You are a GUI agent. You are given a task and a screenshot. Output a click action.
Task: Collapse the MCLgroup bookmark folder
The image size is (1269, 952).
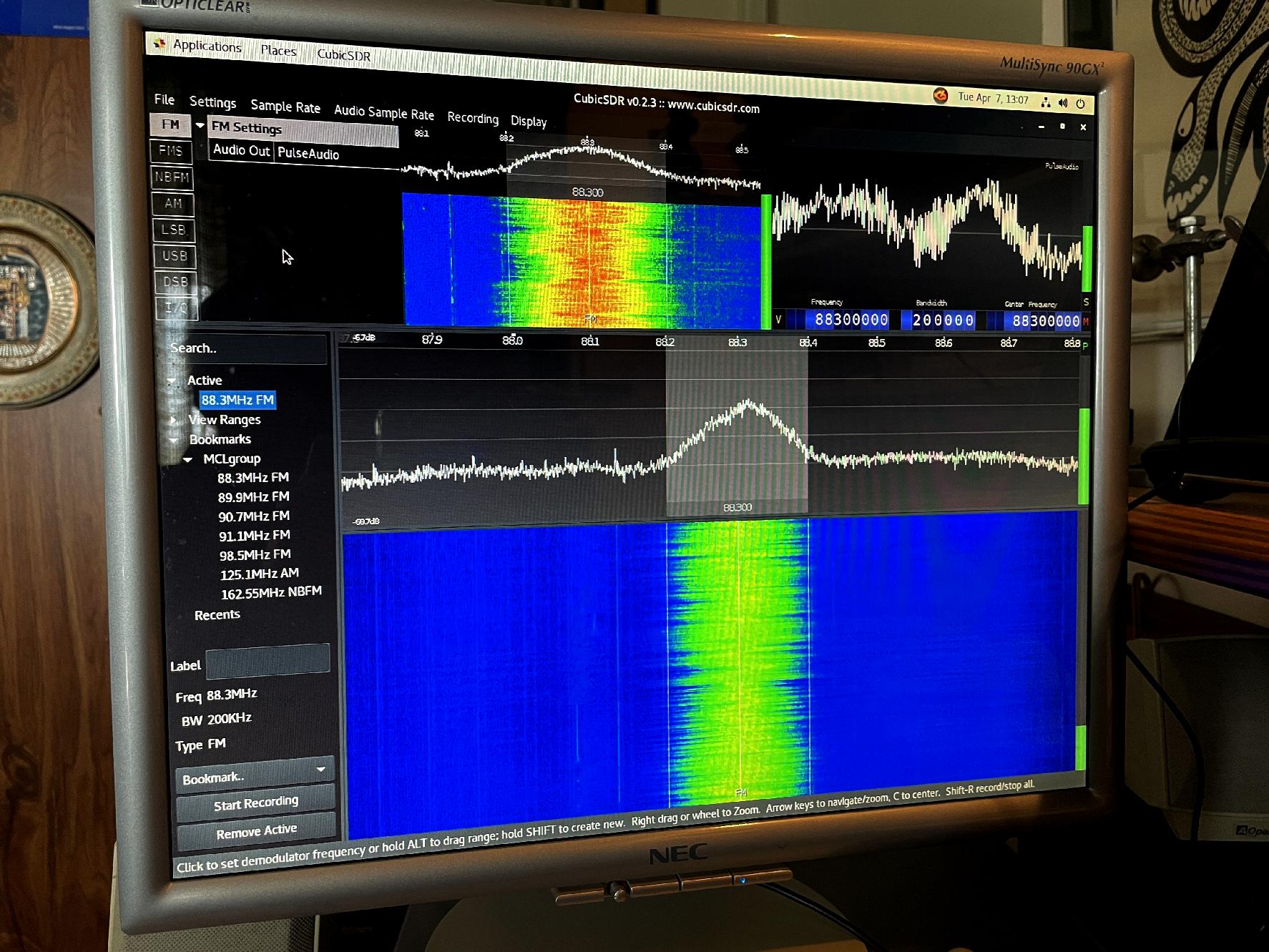click(x=188, y=459)
